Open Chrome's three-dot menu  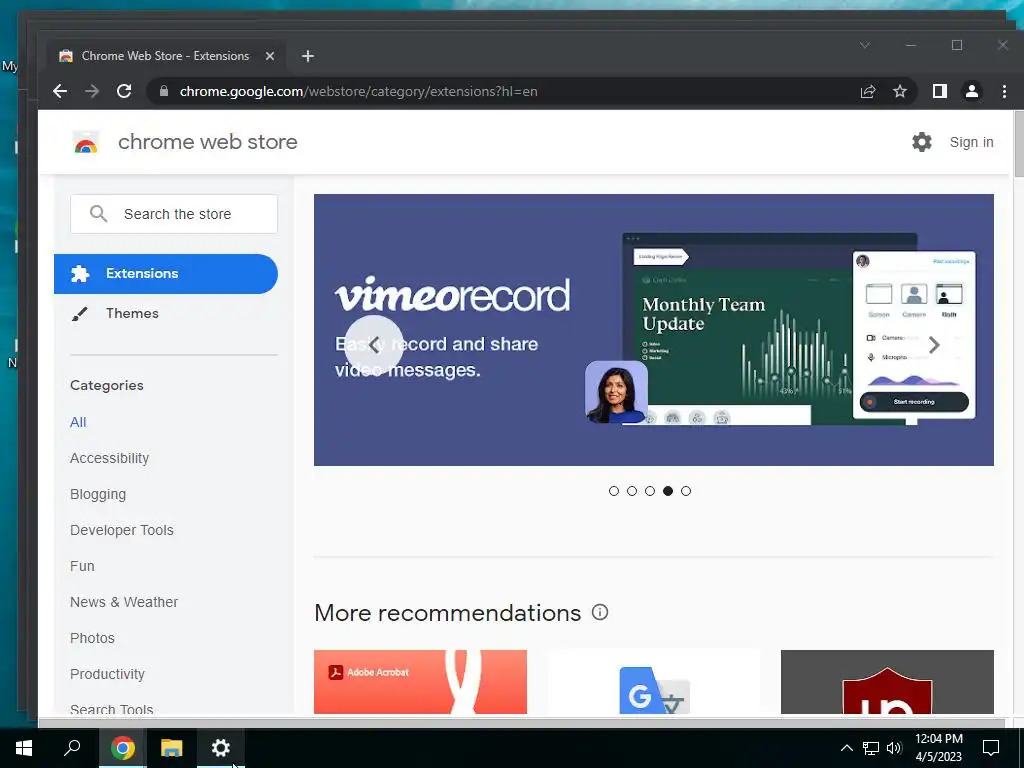1004,91
